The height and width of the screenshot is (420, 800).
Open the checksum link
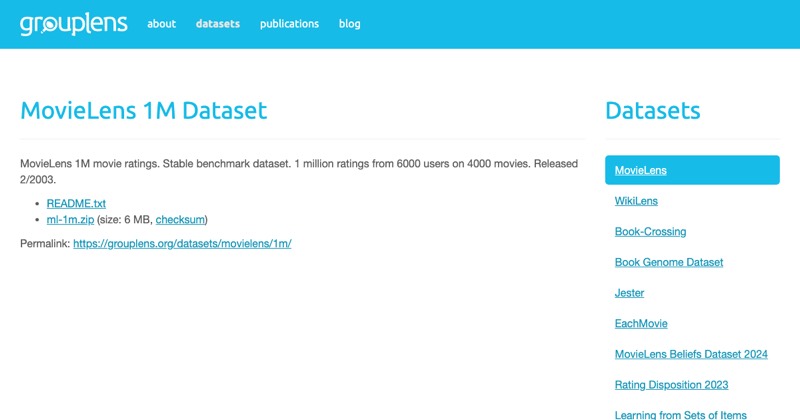[x=180, y=219]
